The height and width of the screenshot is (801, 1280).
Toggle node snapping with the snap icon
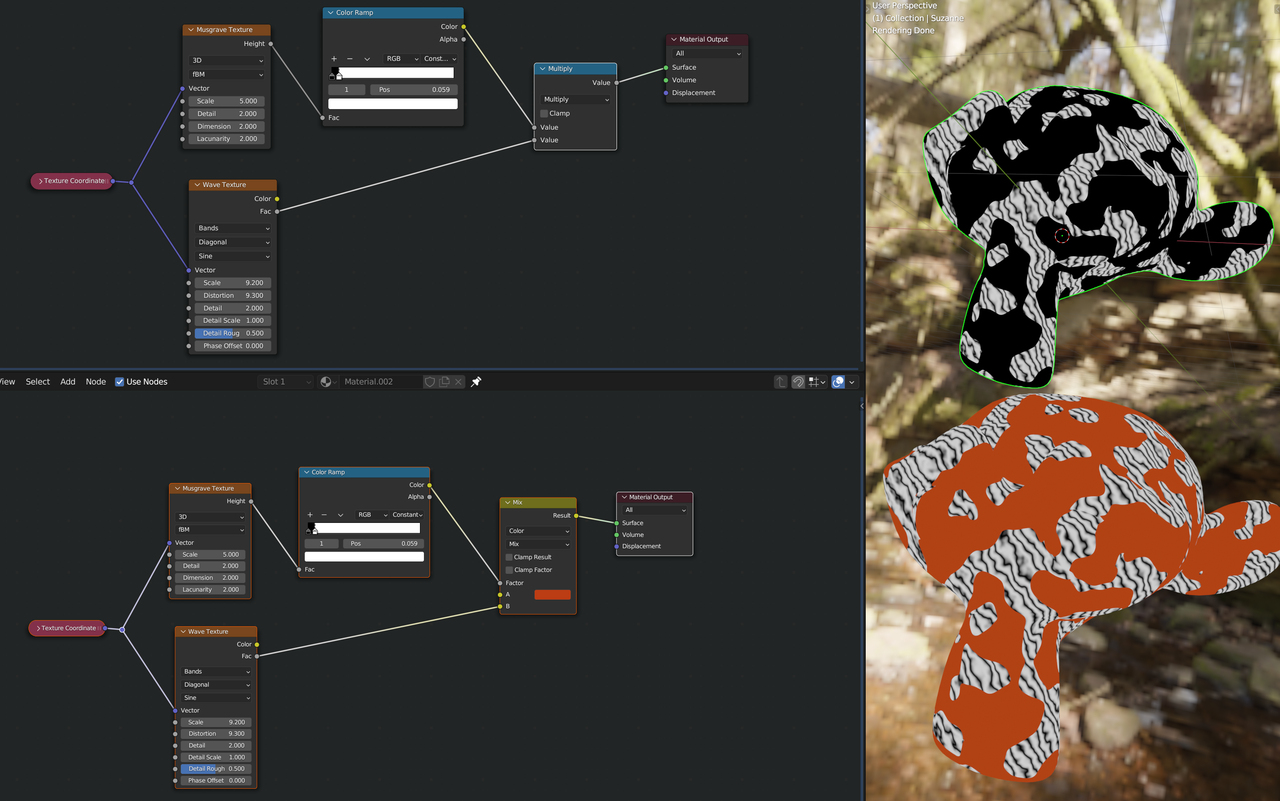coord(798,381)
